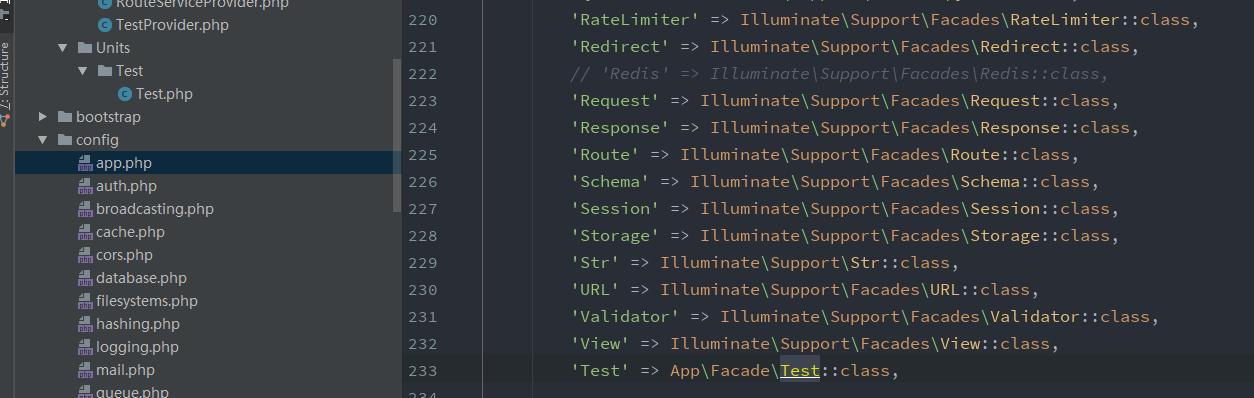
Task: Click the PHP icon beside auth.php
Action: 87,186
